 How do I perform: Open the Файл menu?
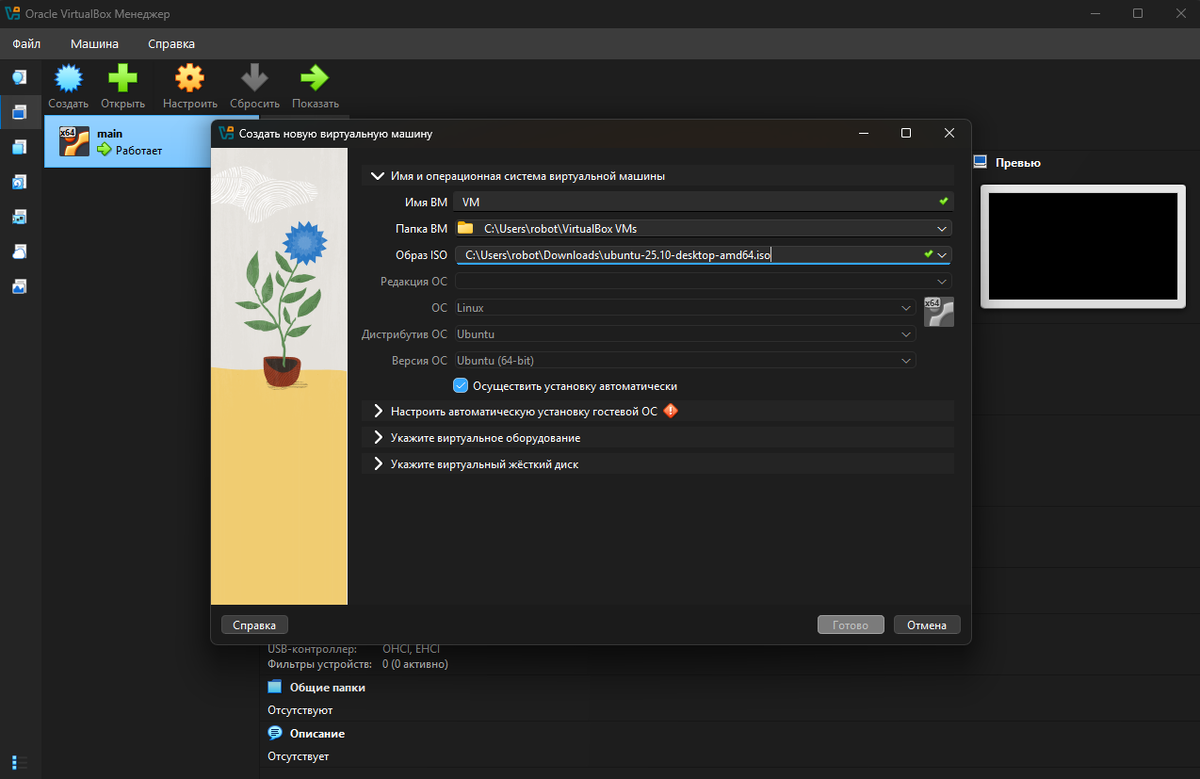[27, 44]
